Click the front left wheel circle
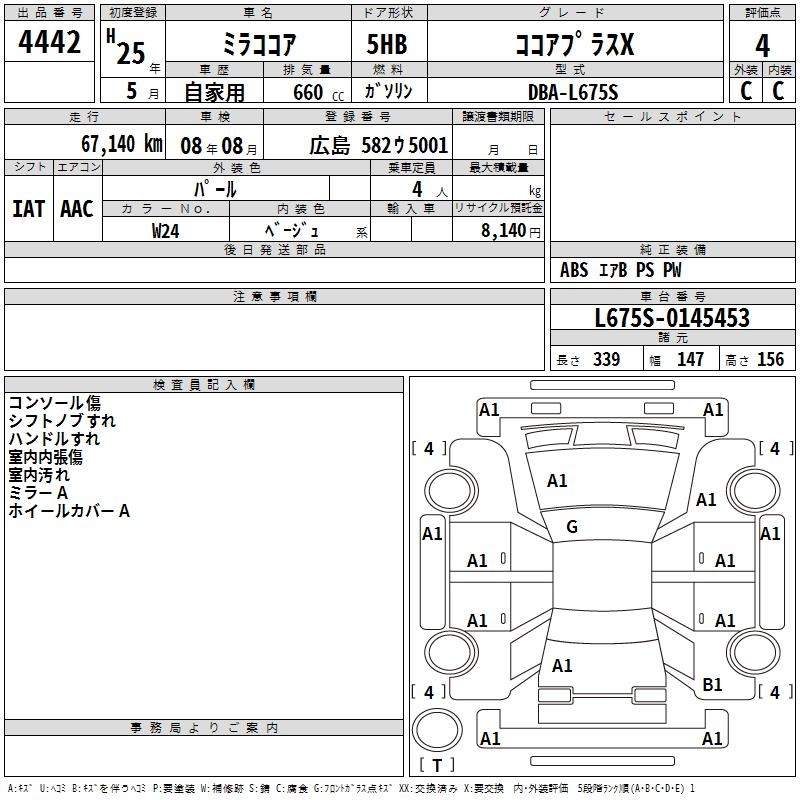 point(451,491)
